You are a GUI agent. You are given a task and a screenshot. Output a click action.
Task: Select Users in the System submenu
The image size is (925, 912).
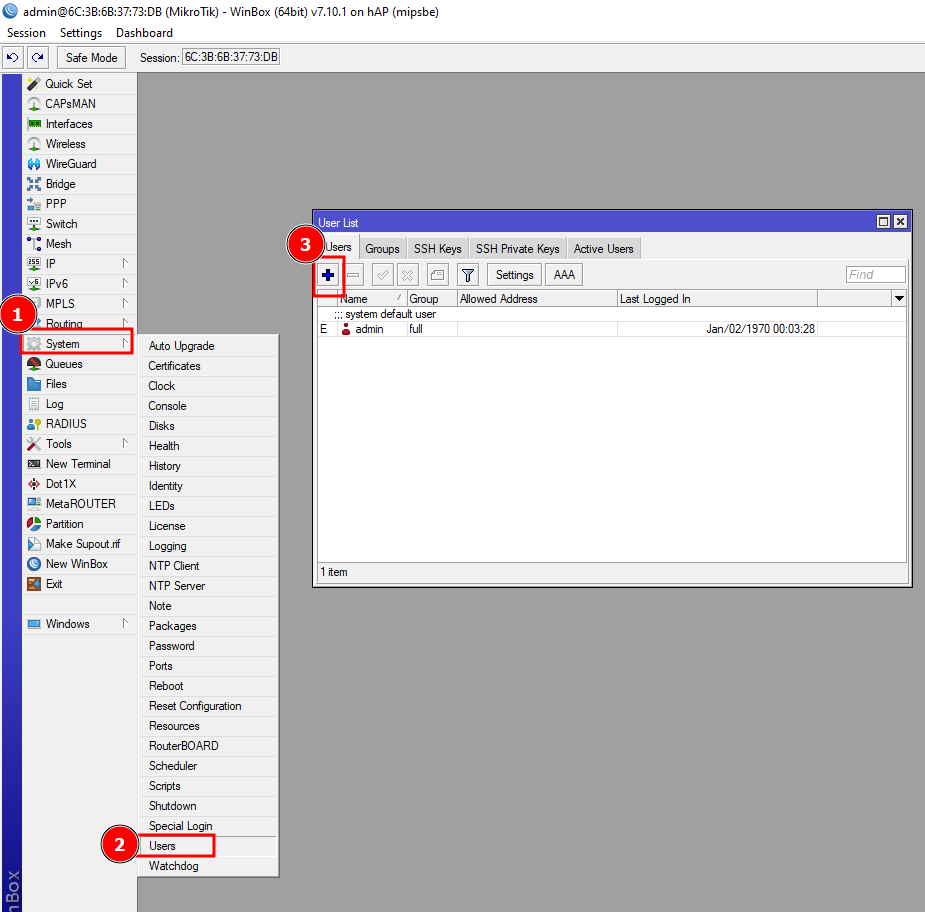pyautogui.click(x=162, y=846)
